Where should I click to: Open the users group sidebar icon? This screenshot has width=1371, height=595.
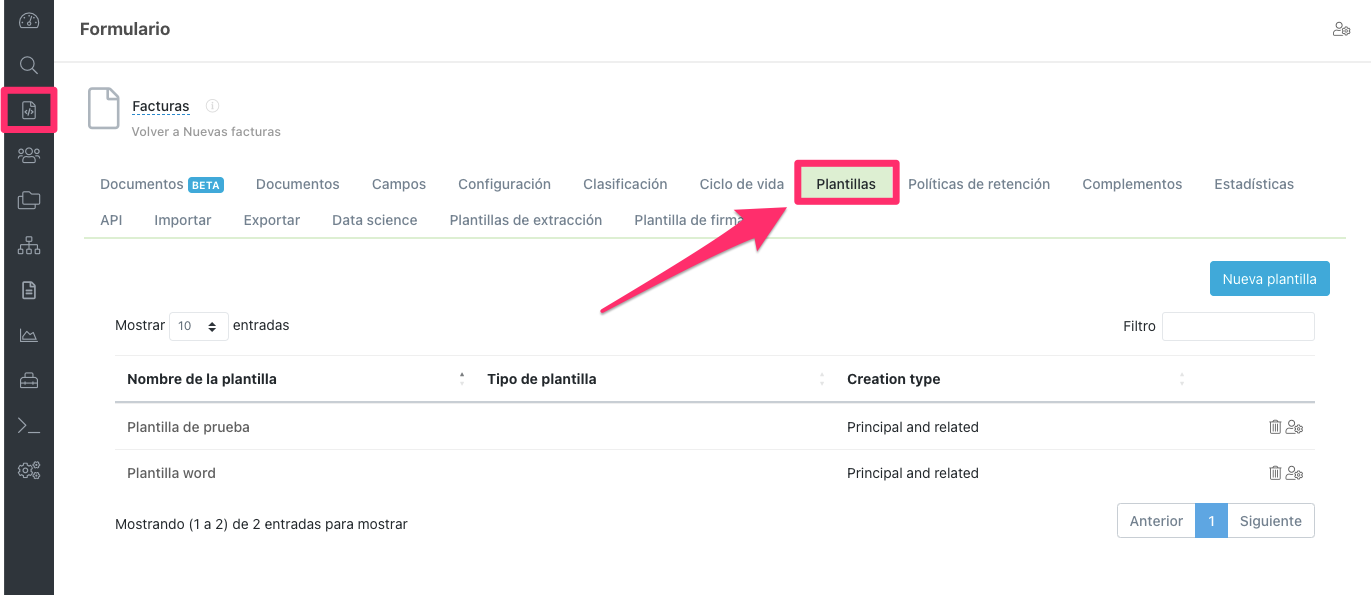point(29,155)
